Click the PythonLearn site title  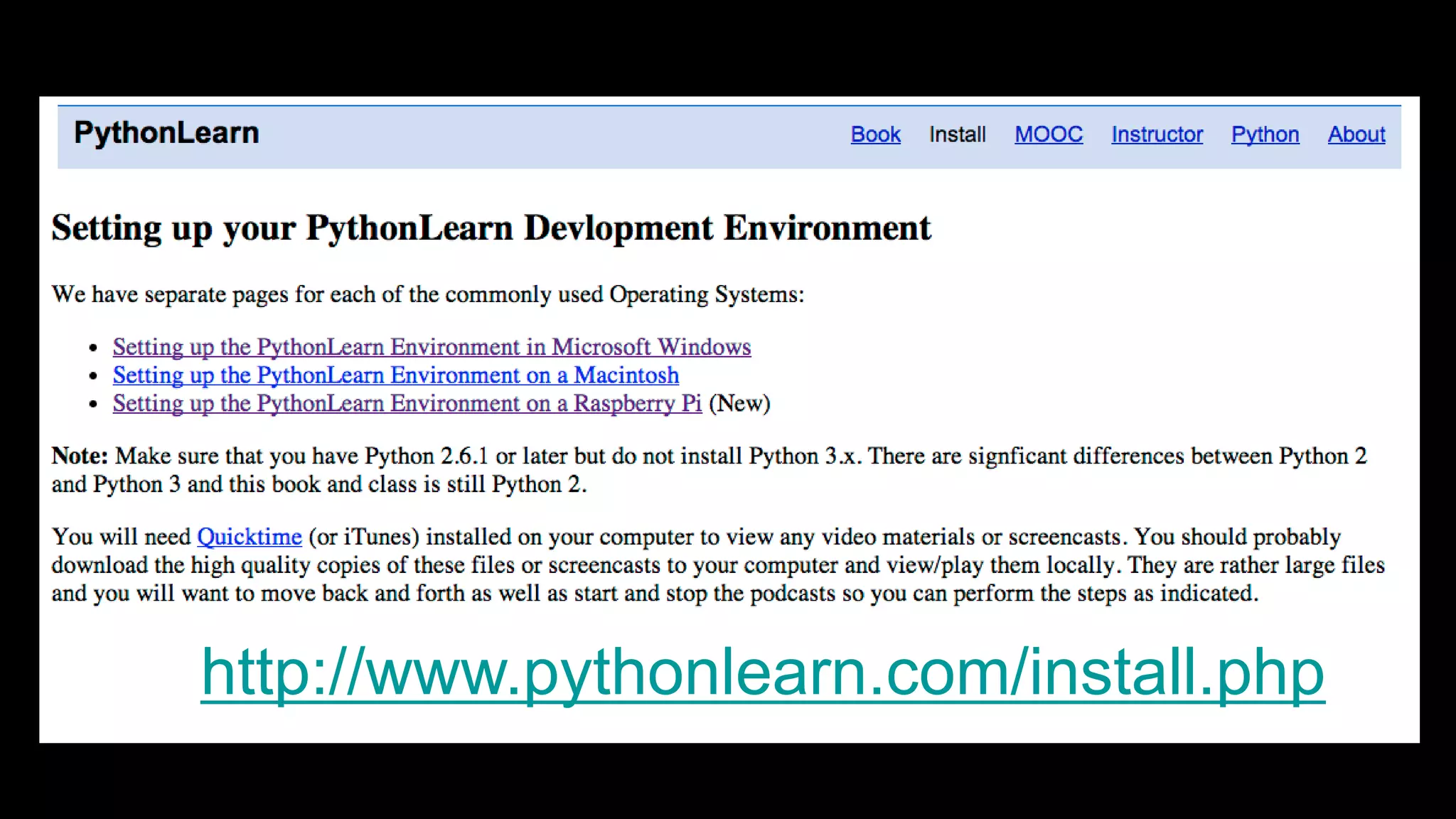[166, 134]
